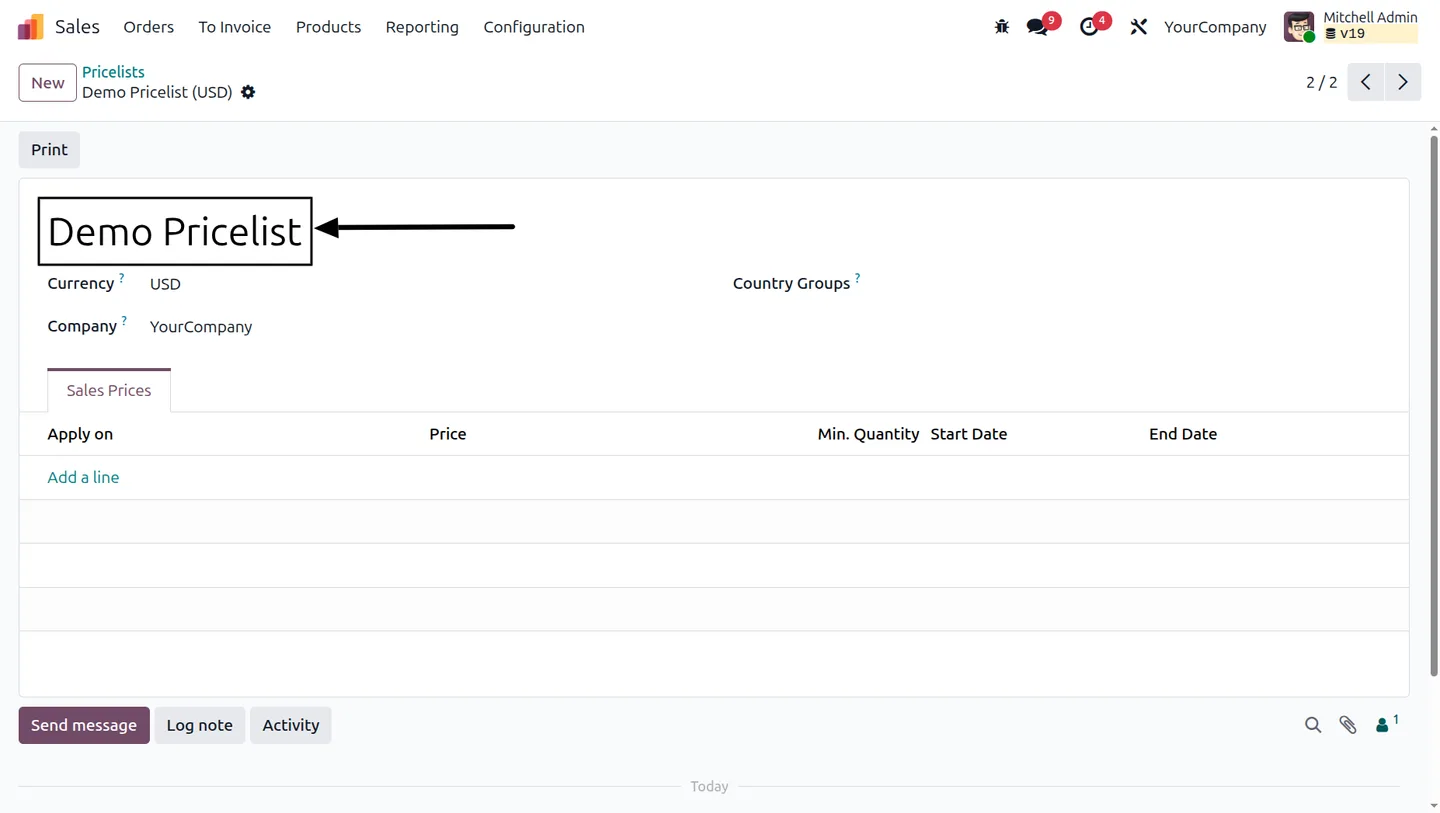Open the Configuration menu
This screenshot has height=813, width=1440.
(534, 27)
